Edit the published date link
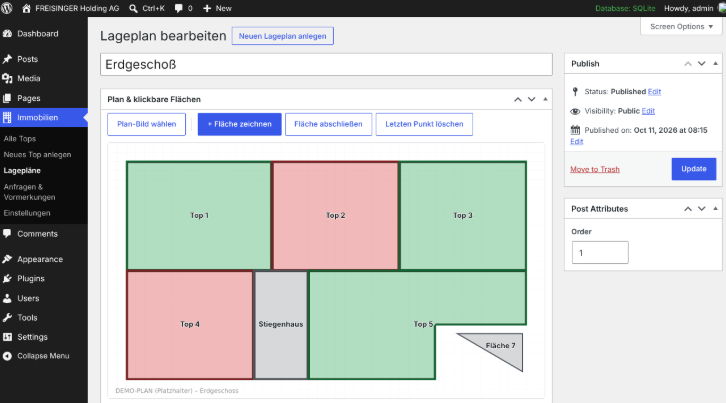The height and width of the screenshot is (403, 726). click(576, 141)
